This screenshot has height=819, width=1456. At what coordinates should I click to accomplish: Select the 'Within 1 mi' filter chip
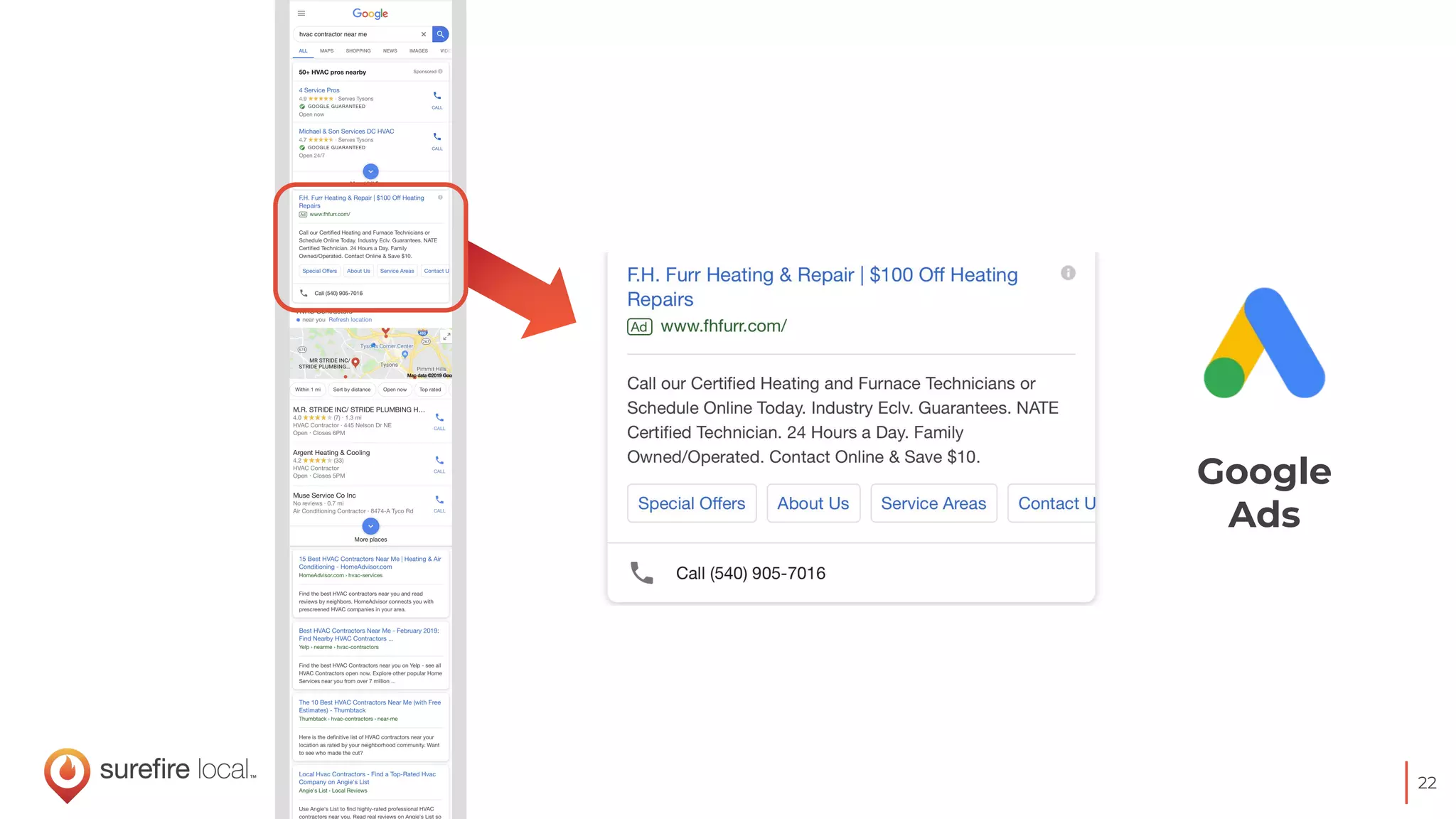(308, 390)
